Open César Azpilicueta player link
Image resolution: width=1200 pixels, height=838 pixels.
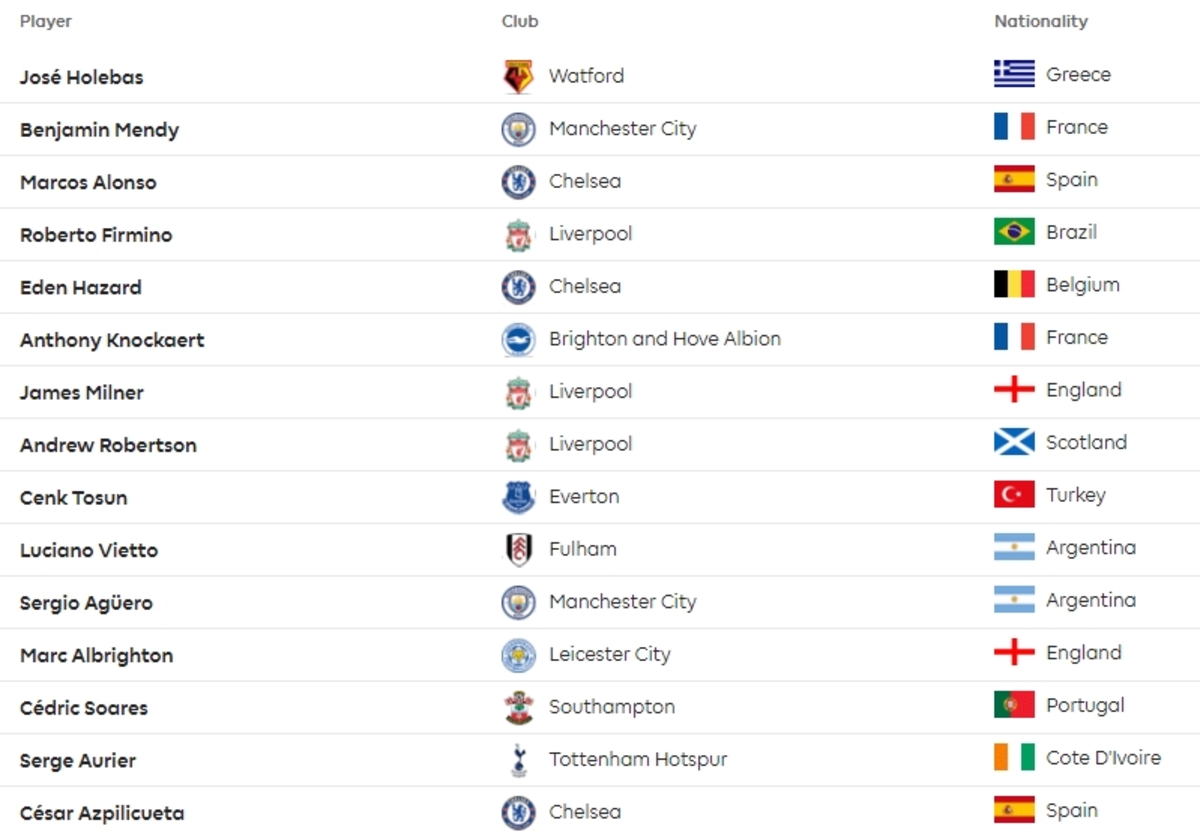coord(102,813)
